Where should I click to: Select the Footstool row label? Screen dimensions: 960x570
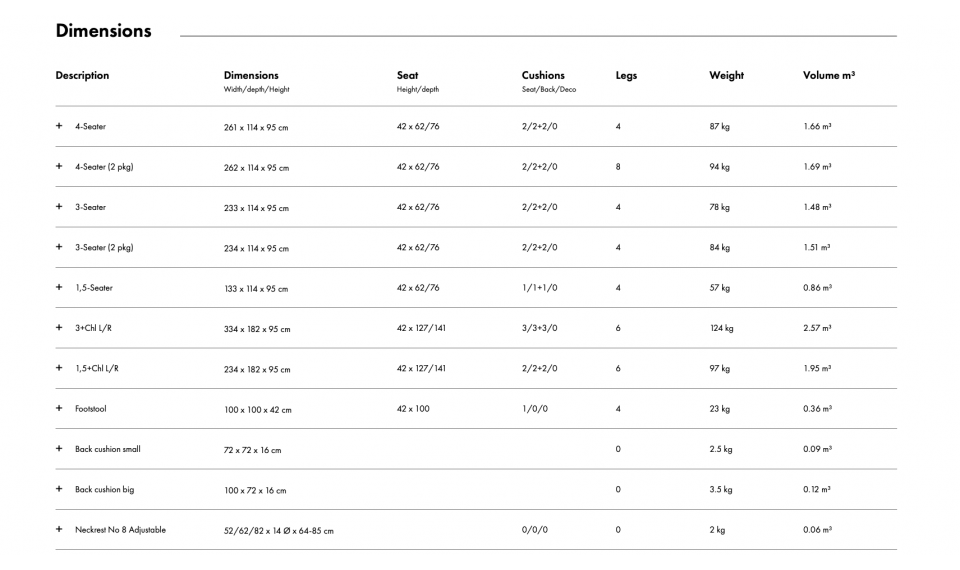93,409
